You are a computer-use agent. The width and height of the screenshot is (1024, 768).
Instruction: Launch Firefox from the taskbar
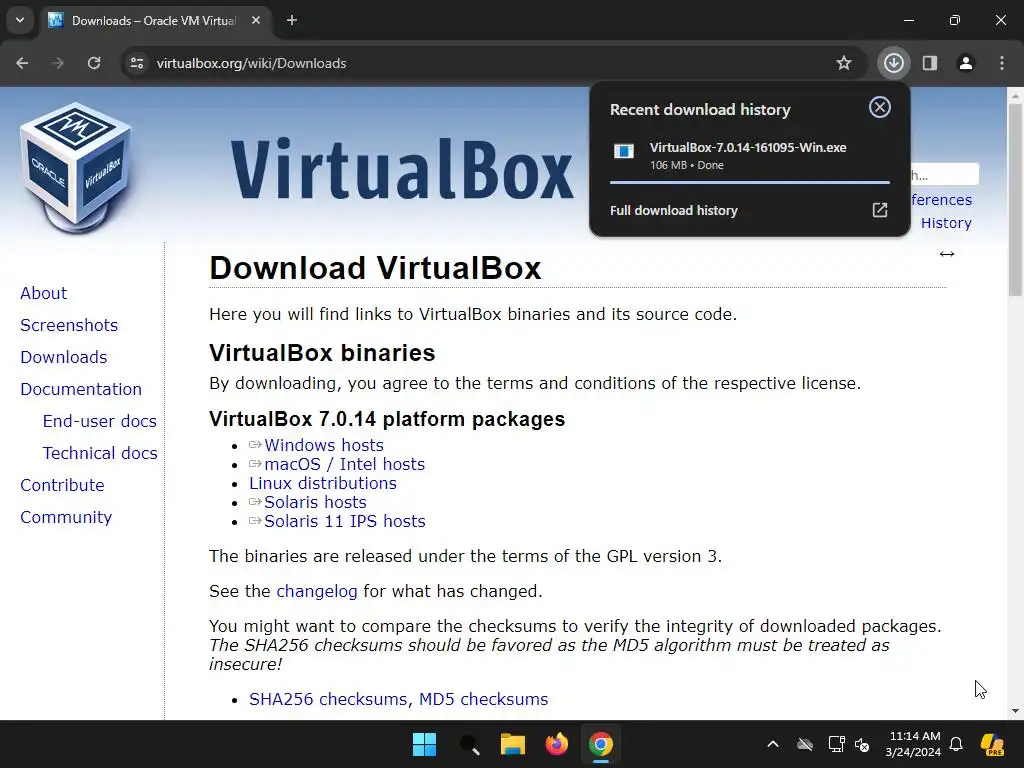coord(556,744)
